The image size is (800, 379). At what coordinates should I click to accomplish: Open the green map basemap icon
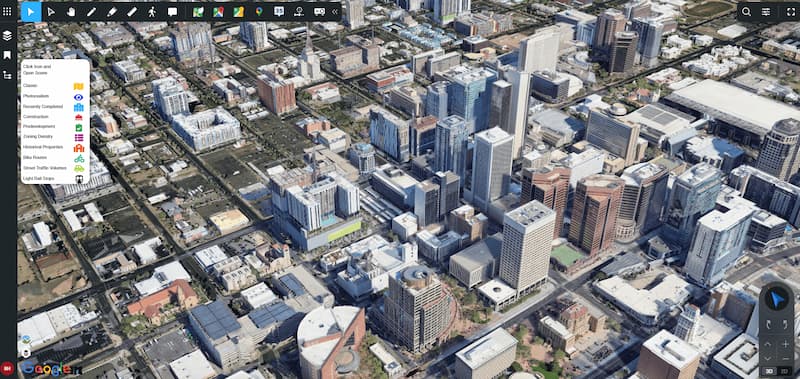198,12
